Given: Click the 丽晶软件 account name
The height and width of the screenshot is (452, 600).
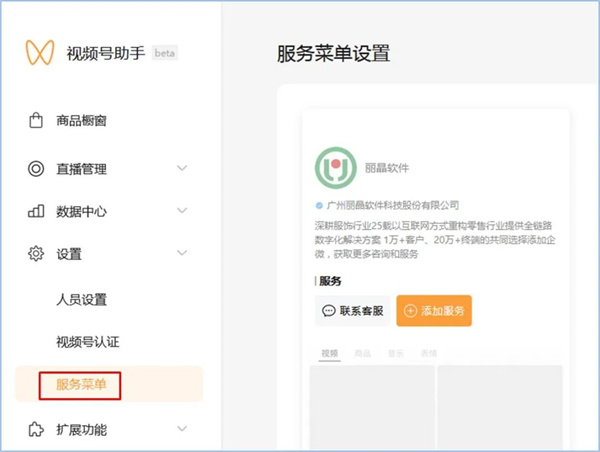Looking at the screenshot, I should click(x=387, y=168).
